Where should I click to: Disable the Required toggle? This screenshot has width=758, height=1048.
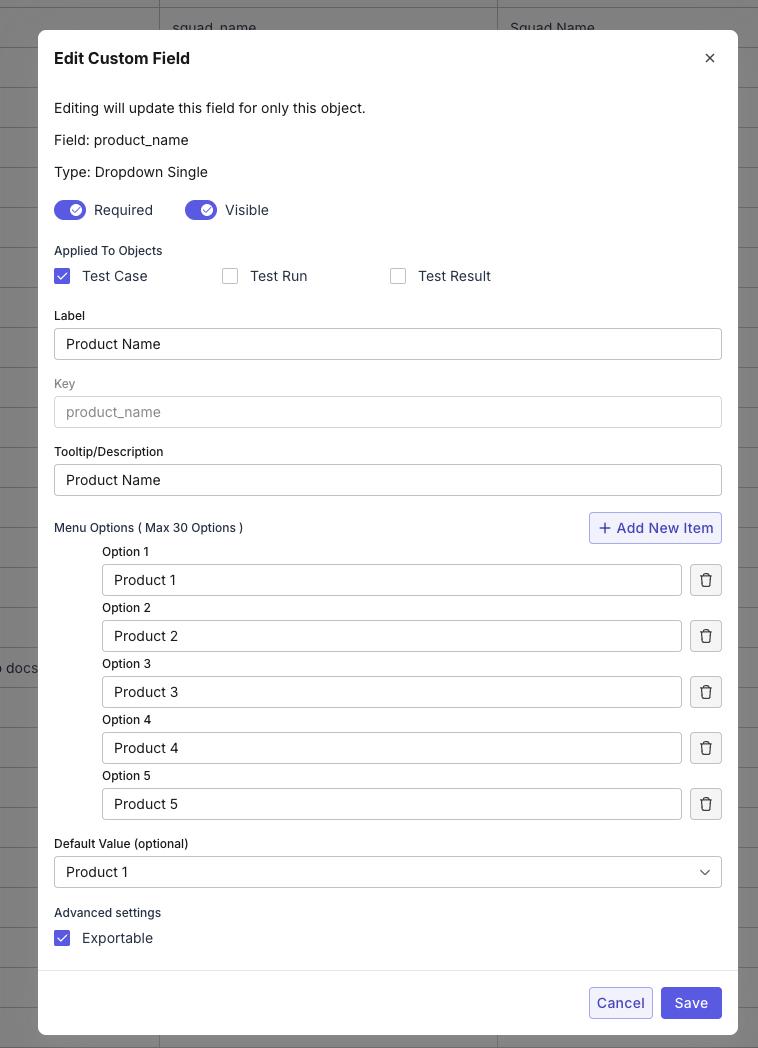(70, 210)
